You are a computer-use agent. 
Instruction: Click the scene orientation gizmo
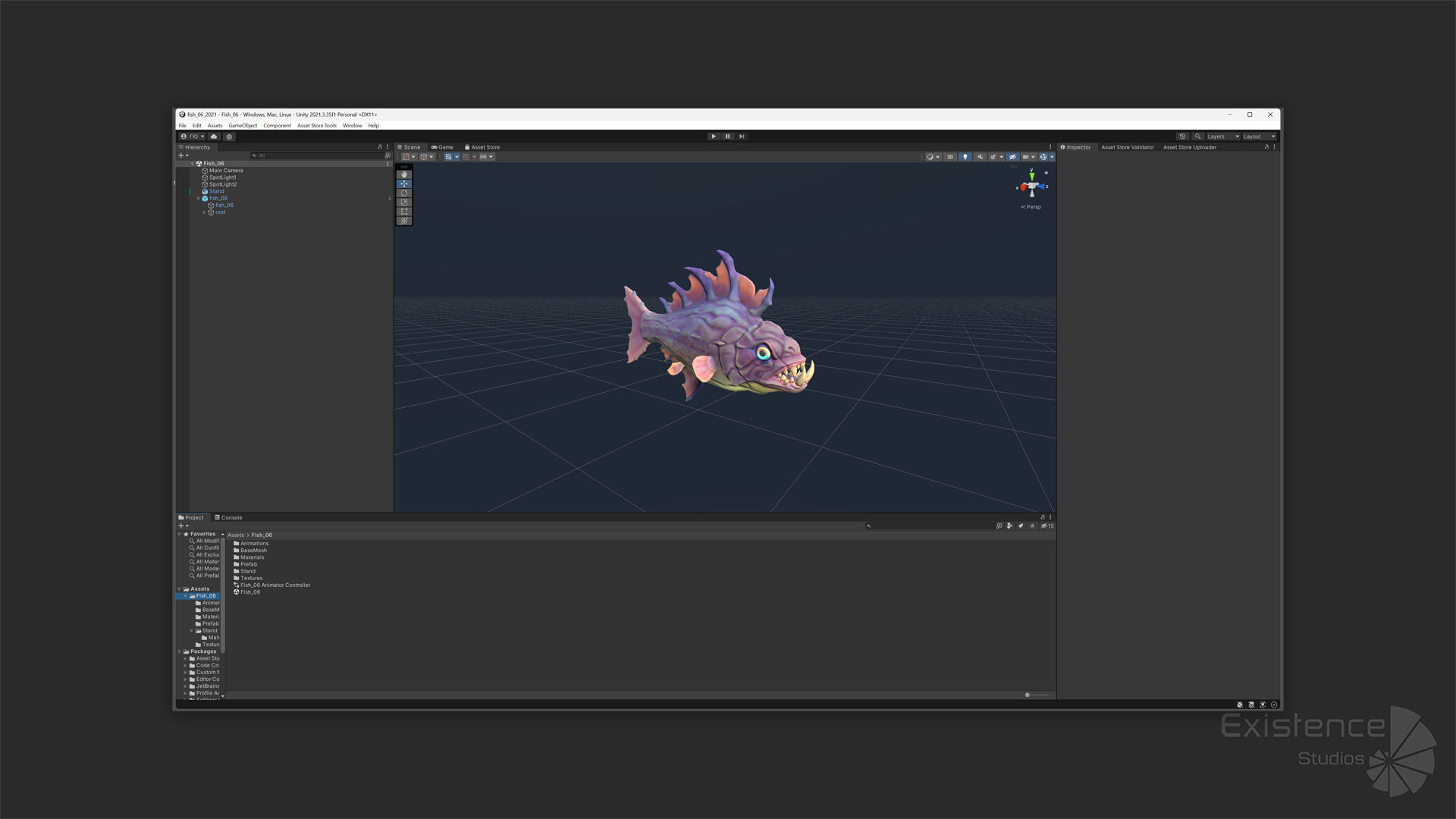point(1031,185)
